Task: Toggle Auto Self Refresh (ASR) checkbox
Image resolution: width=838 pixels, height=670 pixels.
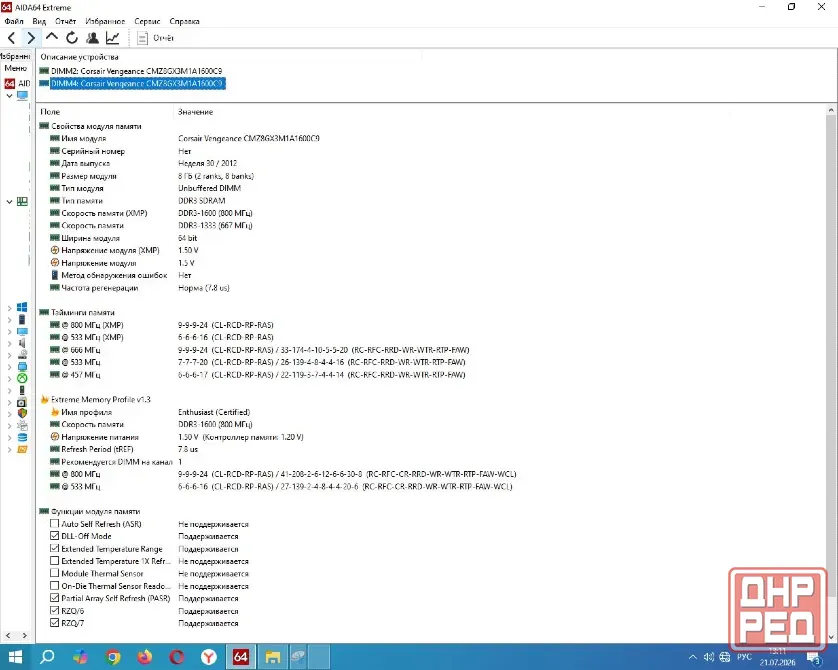Action: (55, 524)
